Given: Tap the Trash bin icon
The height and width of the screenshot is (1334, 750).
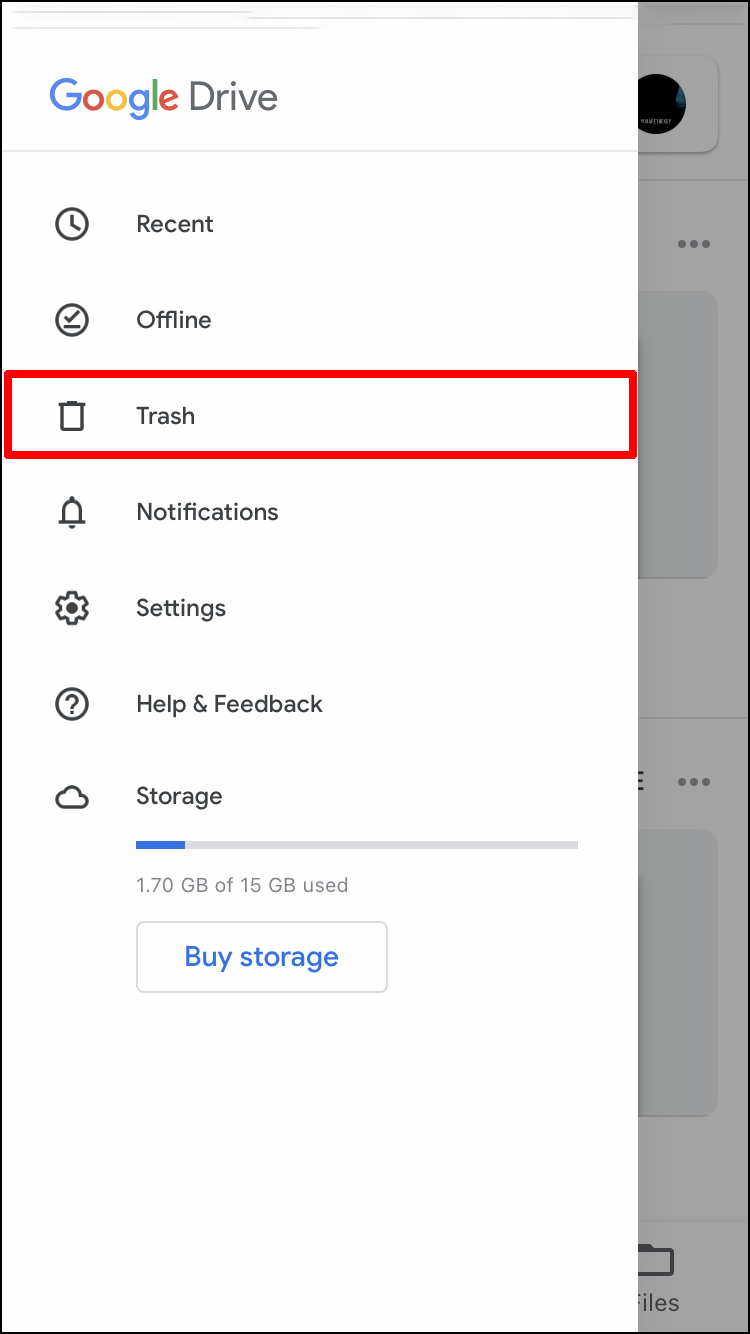Looking at the screenshot, I should click(71, 415).
